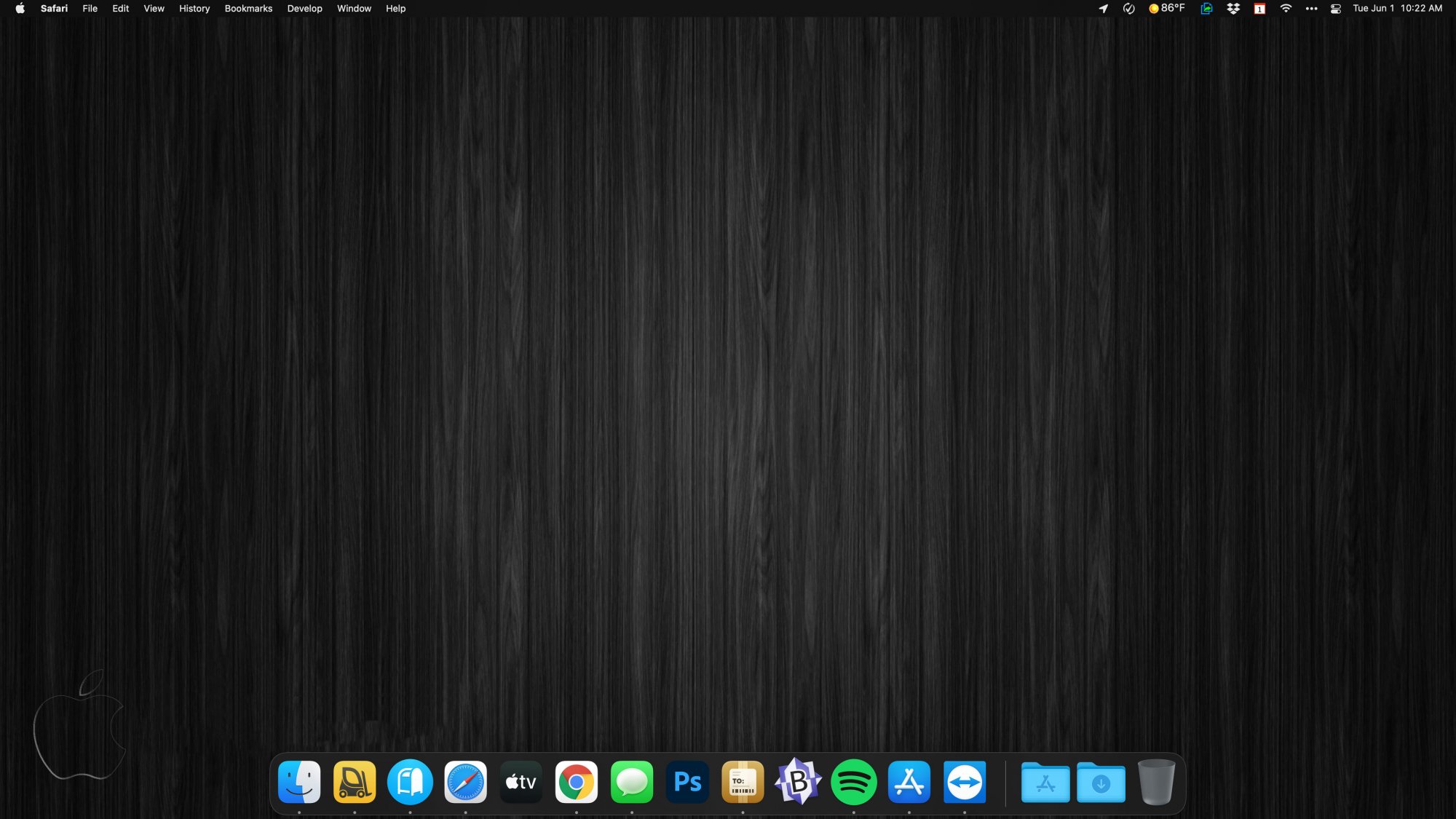Open the Dropbox menu bar icon
This screenshot has width=1456, height=819.
(1233, 9)
